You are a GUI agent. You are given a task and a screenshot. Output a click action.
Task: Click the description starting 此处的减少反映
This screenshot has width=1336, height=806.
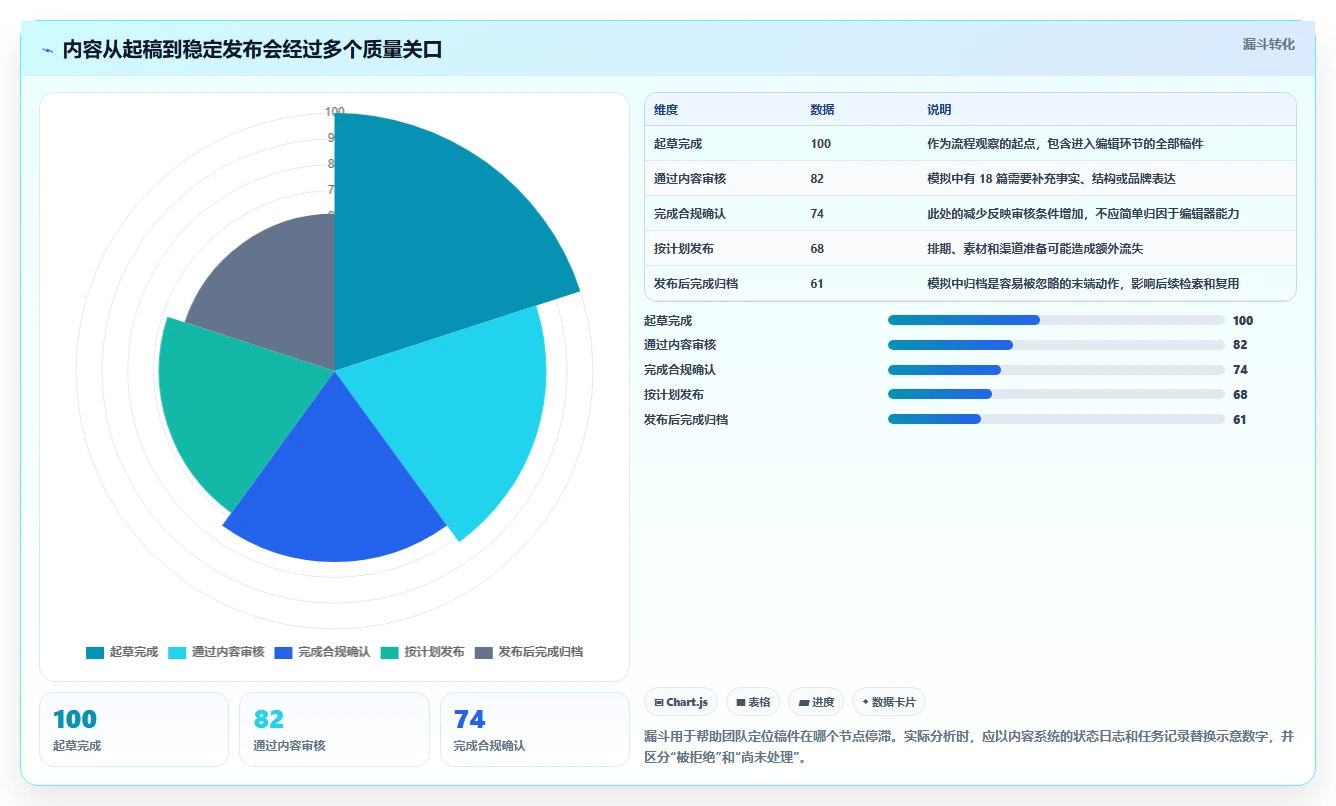pyautogui.click(x=1083, y=214)
